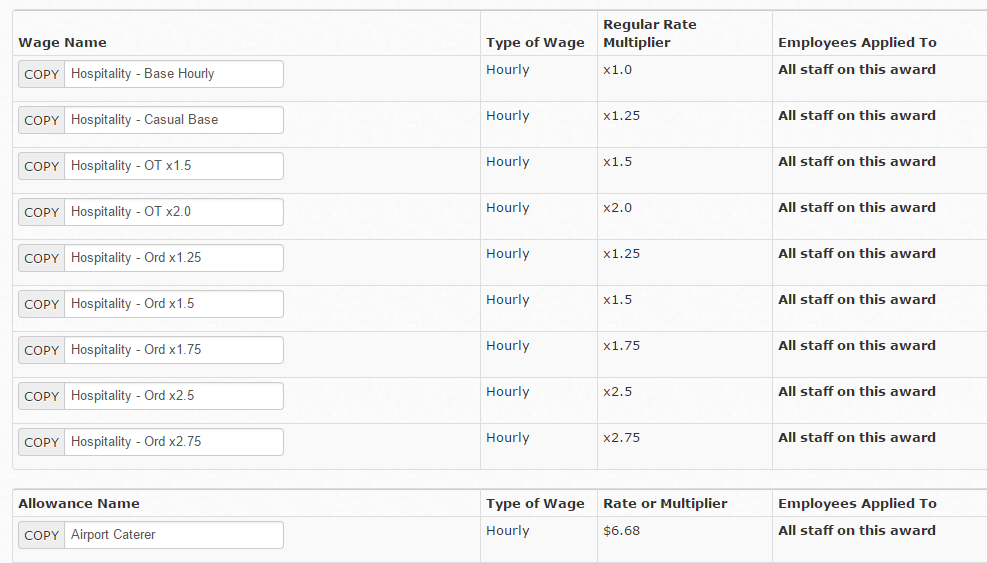Click COPY beside Hospitality - Ord x2.5
The width and height of the screenshot is (987, 563).
42,396
